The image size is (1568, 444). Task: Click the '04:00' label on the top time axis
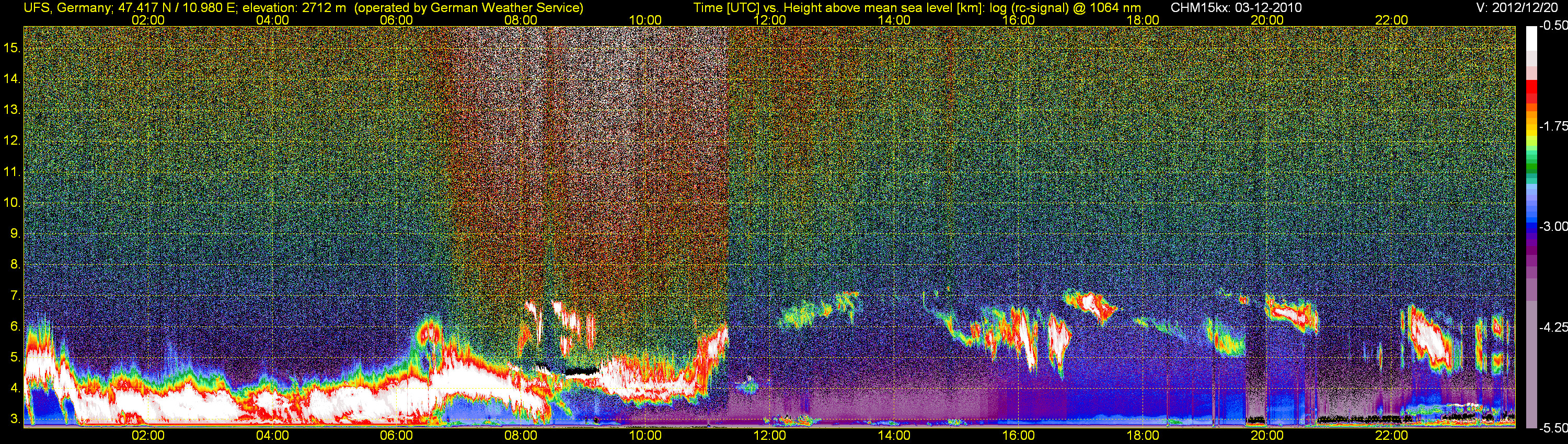(272, 20)
